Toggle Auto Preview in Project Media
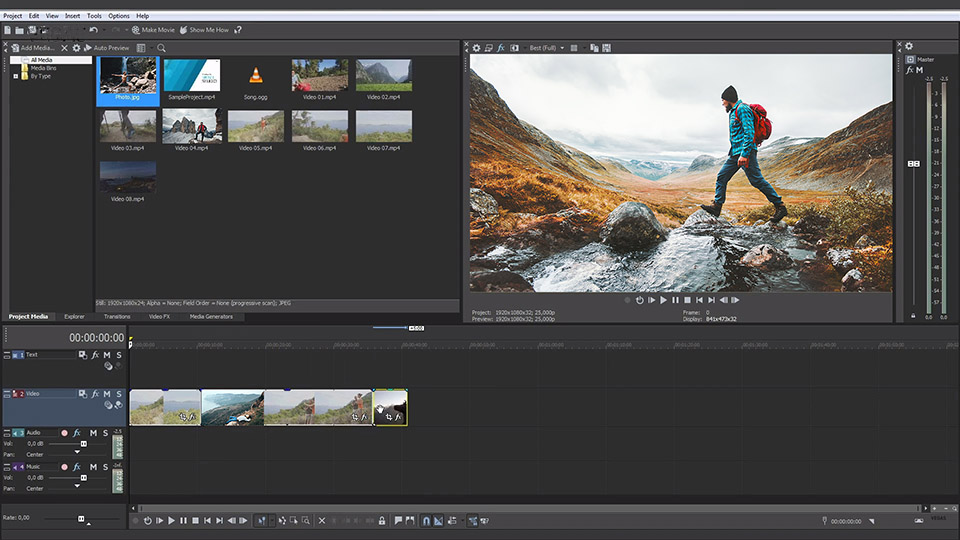The image size is (960, 540). coord(107,48)
